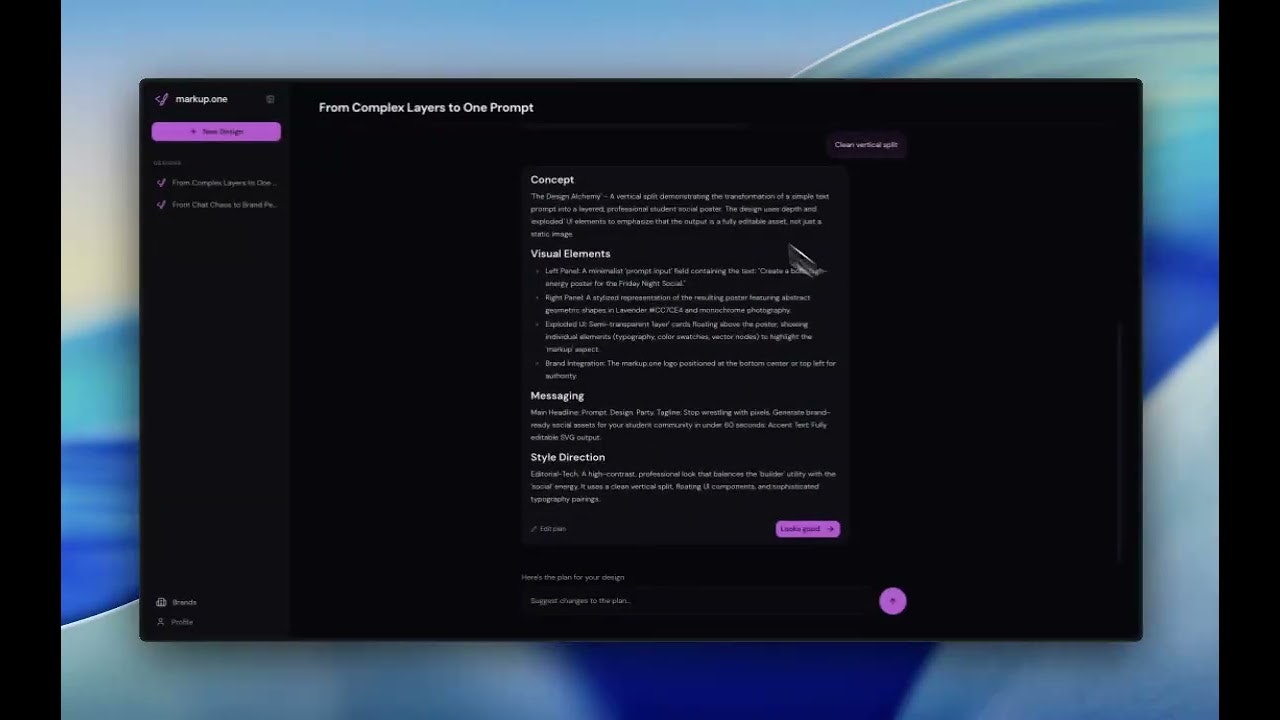Click the Brands building icon
This screenshot has width=1280, height=720.
tap(161, 602)
